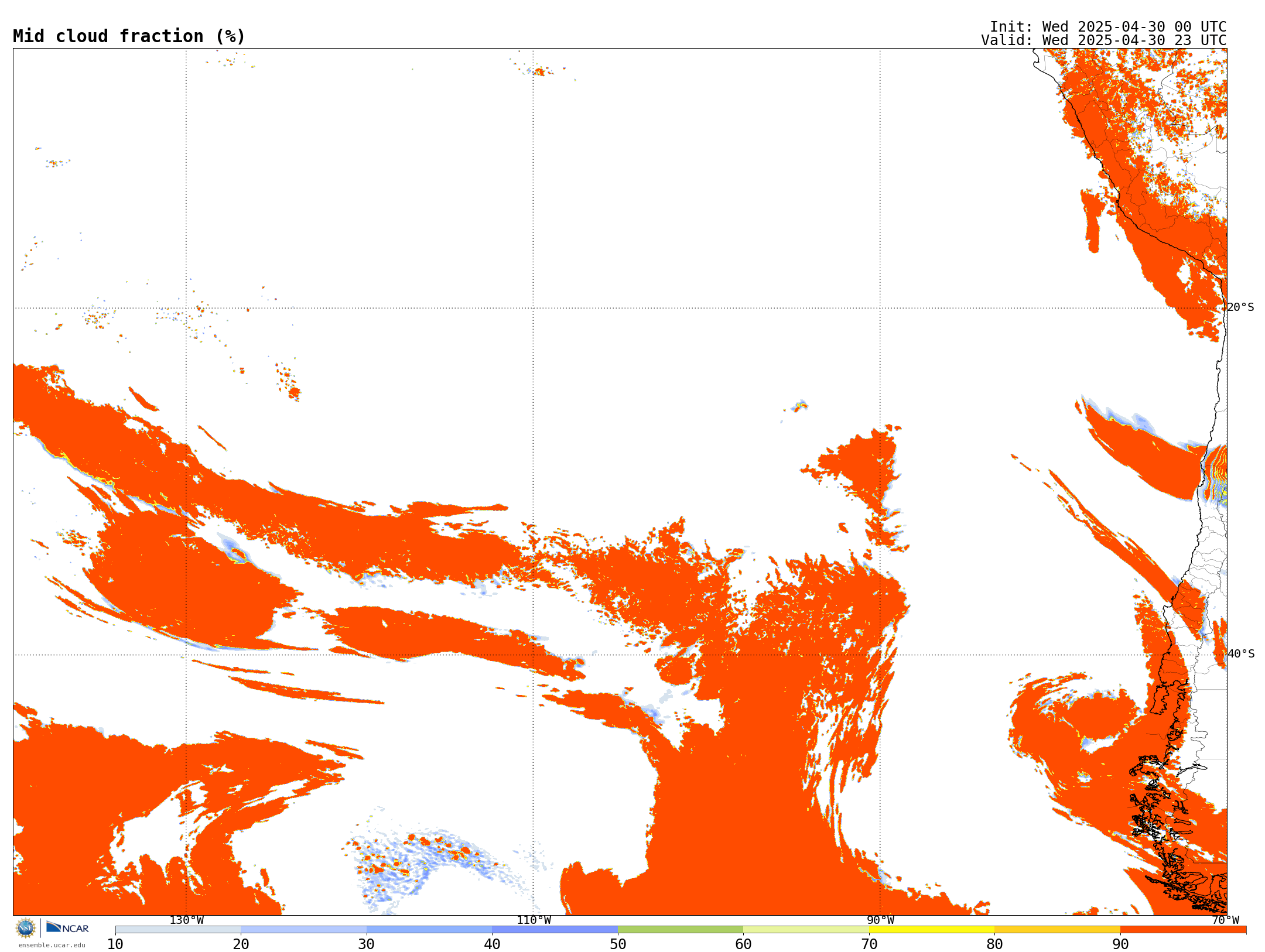
Task: Click the colorbar label '20'
Action: (x=241, y=944)
